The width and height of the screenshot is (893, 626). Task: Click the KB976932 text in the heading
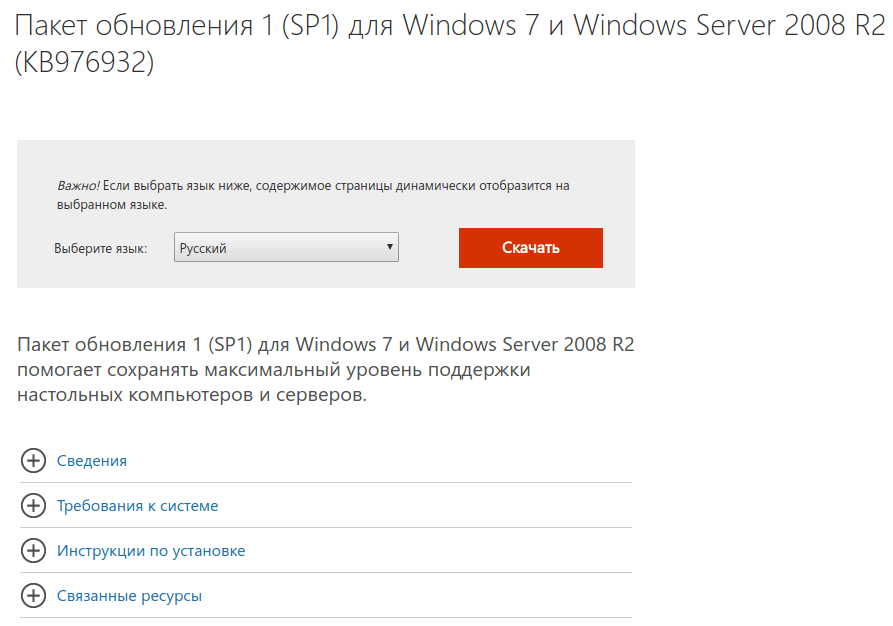coord(84,63)
